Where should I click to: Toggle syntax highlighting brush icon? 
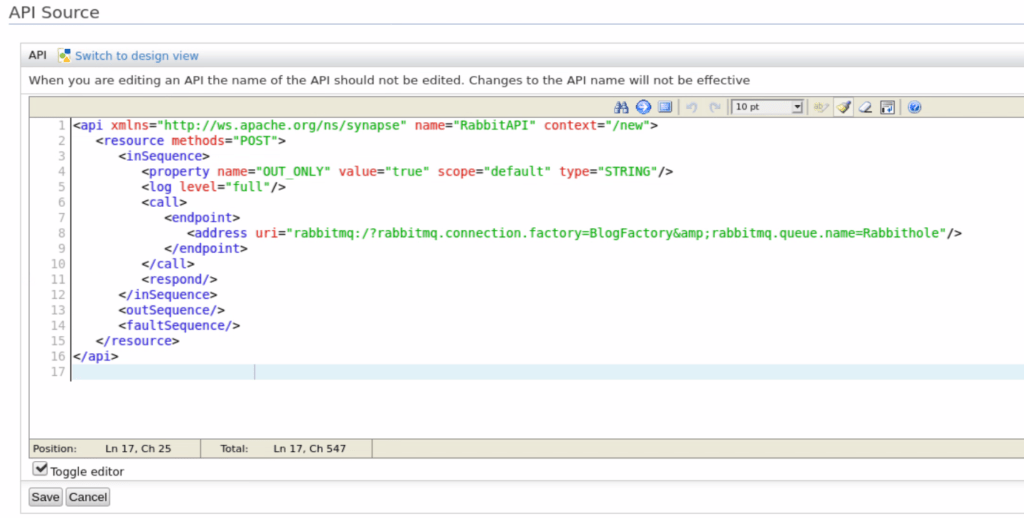[x=843, y=107]
